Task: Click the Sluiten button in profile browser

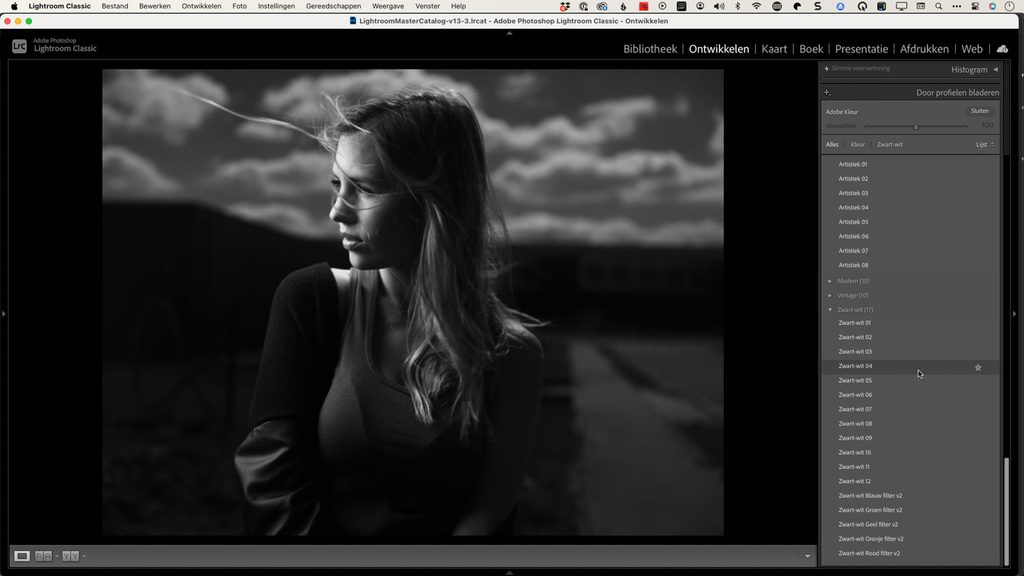Action: point(980,111)
